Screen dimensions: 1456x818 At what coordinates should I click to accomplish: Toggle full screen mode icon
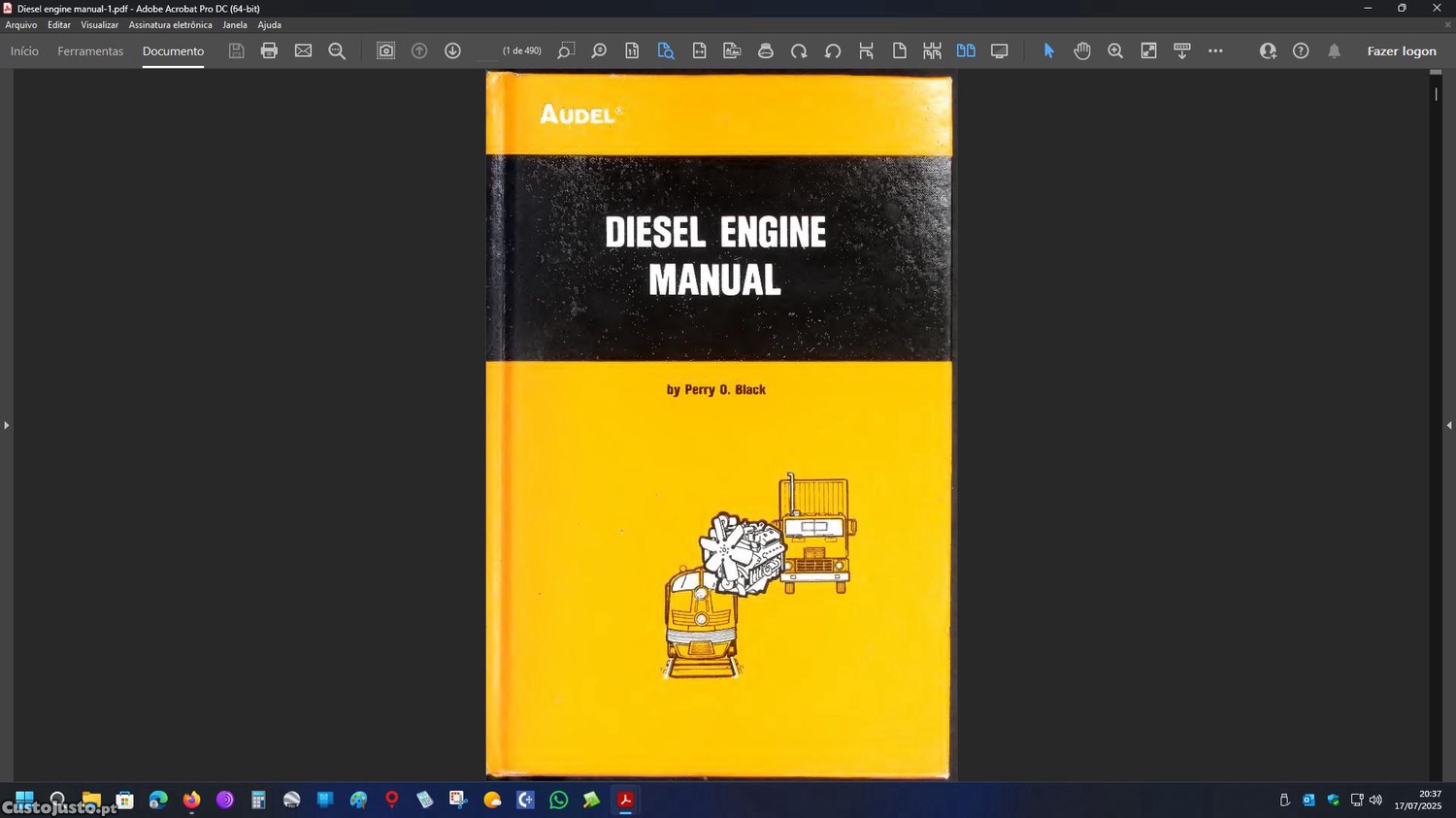pyautogui.click(x=999, y=50)
